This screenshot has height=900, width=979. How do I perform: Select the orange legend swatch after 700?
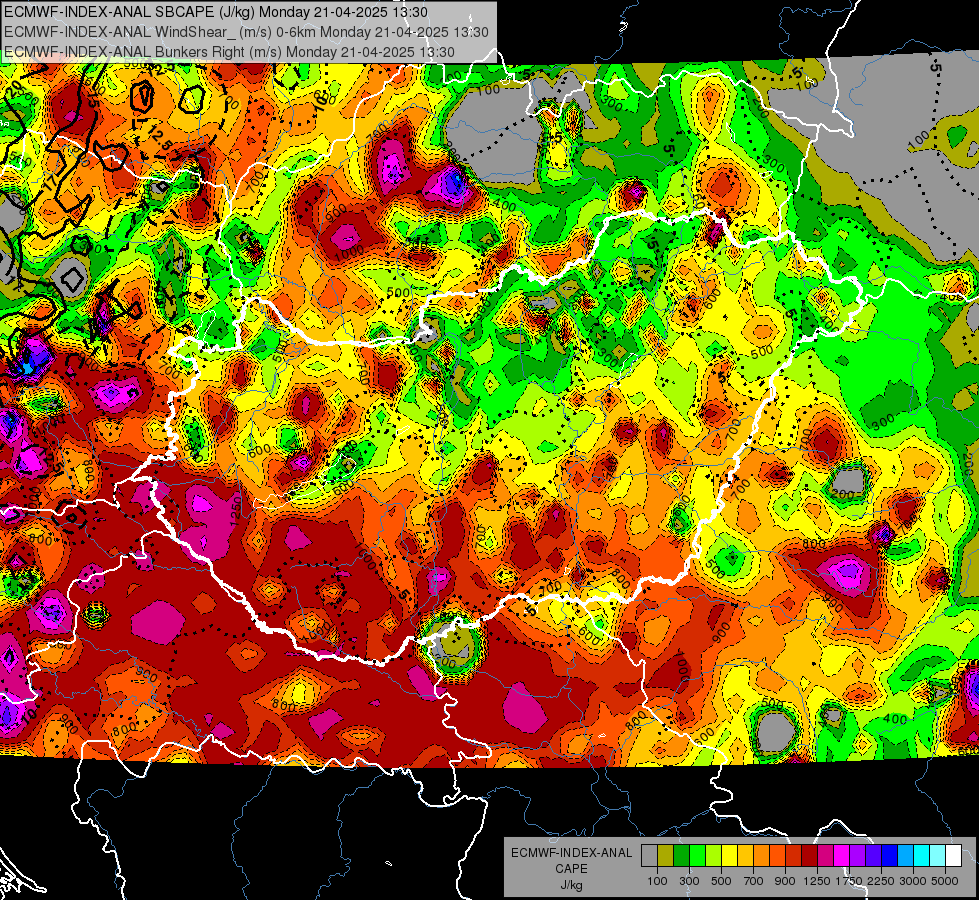pos(762,855)
